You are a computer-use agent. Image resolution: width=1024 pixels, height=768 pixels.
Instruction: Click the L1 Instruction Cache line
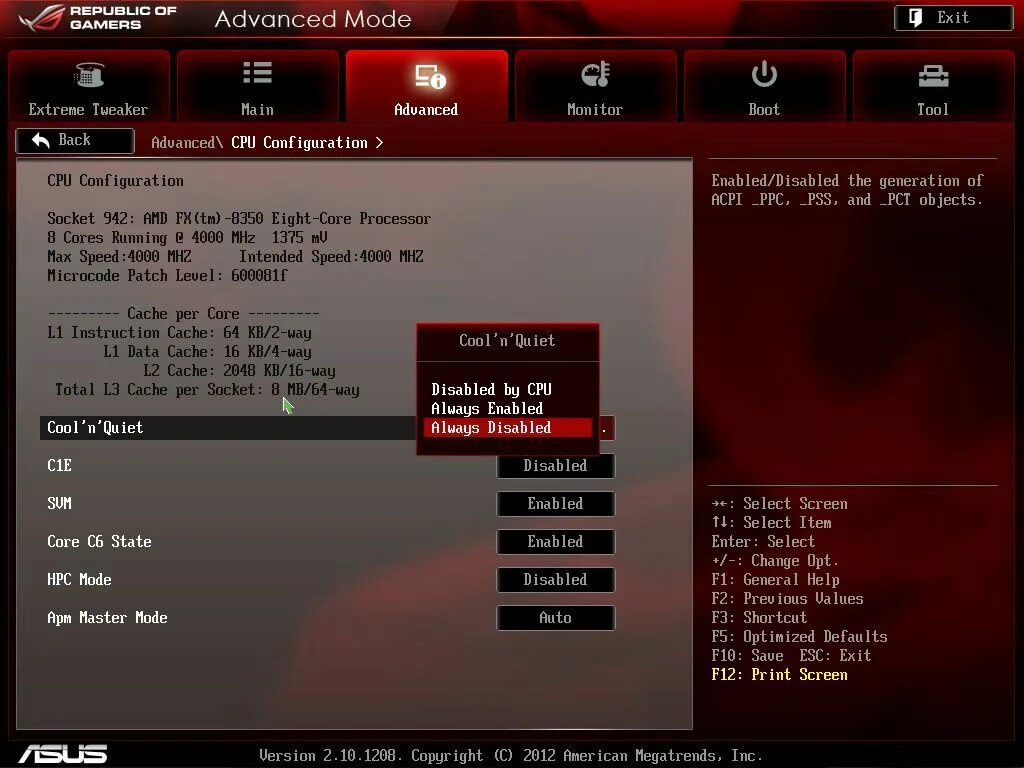click(180, 332)
